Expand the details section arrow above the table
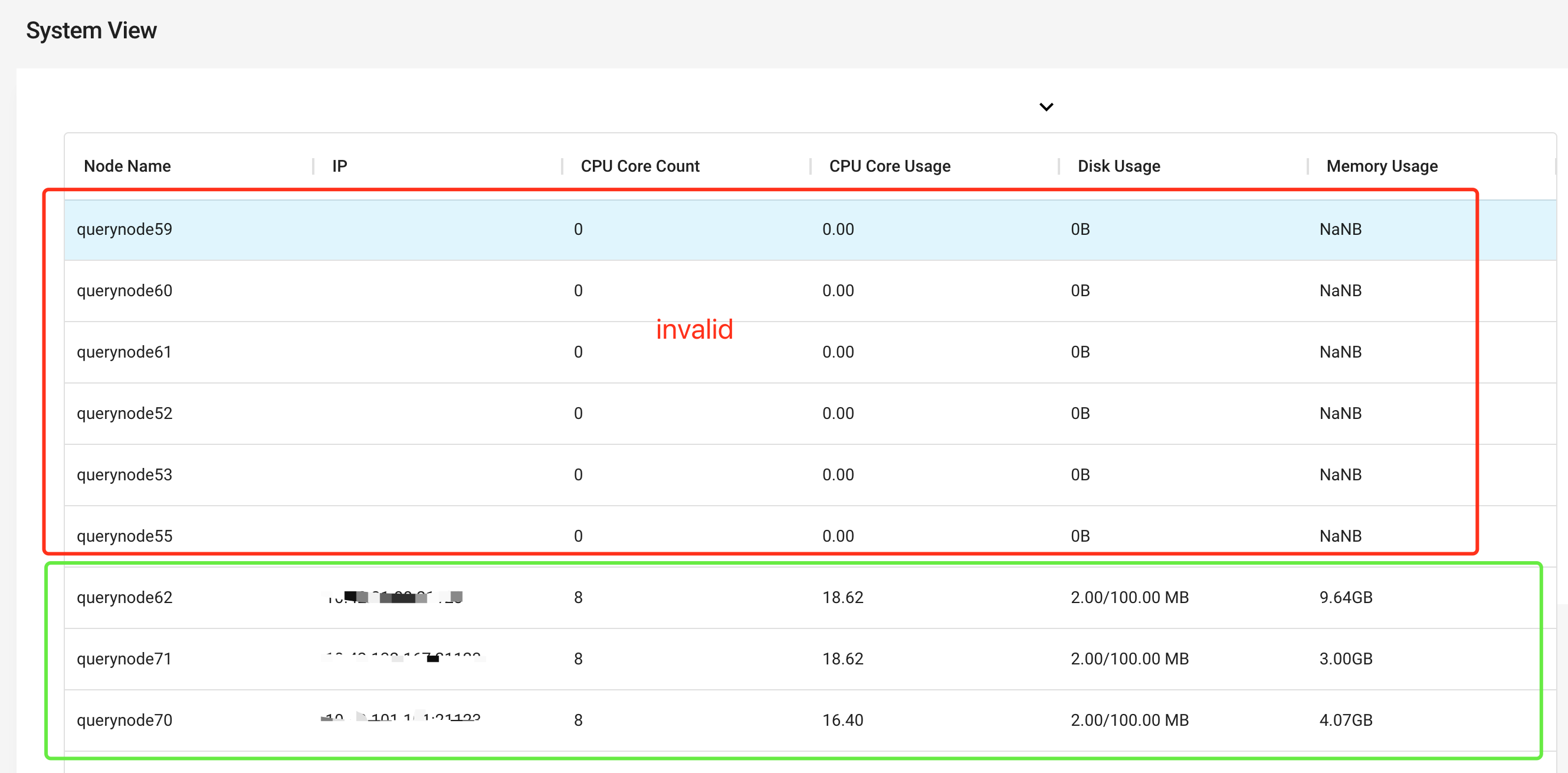1568x773 pixels. tap(1047, 107)
